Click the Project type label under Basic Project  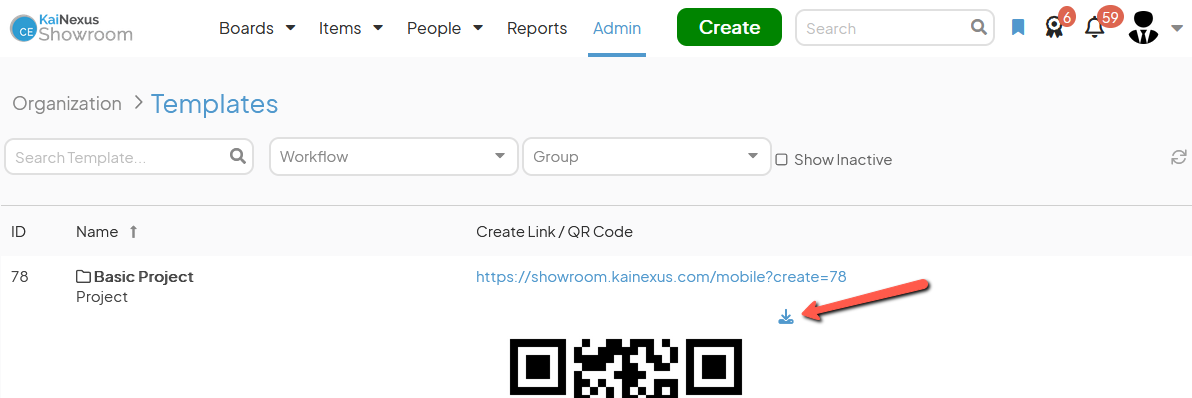click(x=102, y=297)
